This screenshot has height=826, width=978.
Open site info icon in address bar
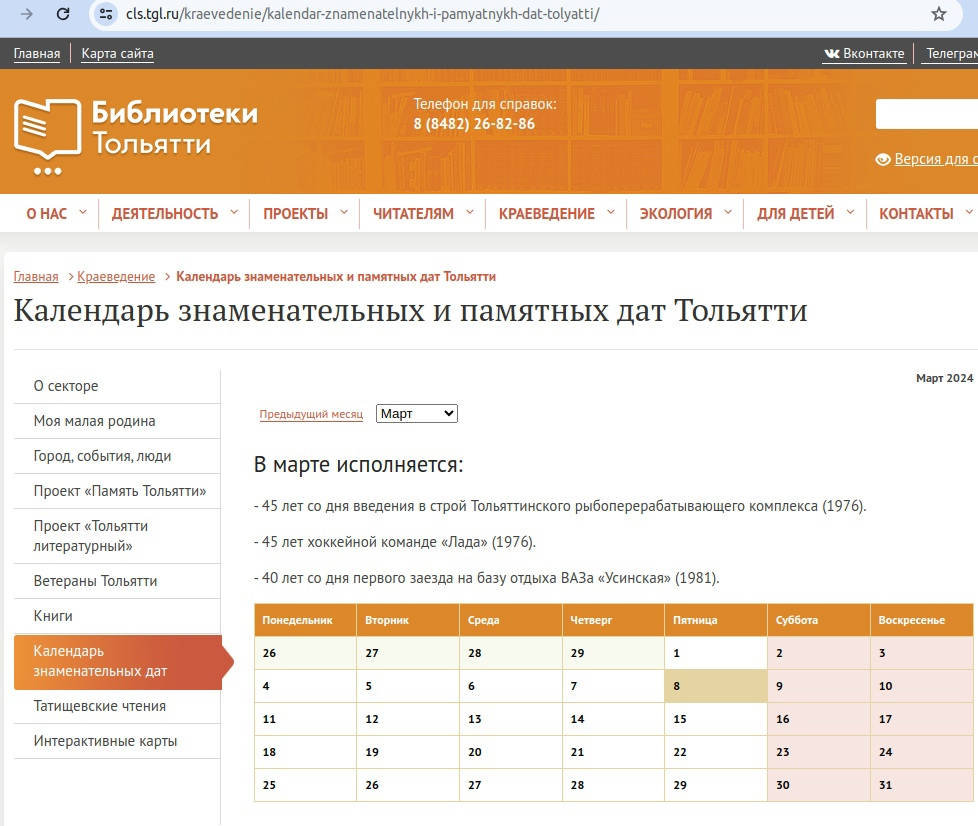point(106,14)
